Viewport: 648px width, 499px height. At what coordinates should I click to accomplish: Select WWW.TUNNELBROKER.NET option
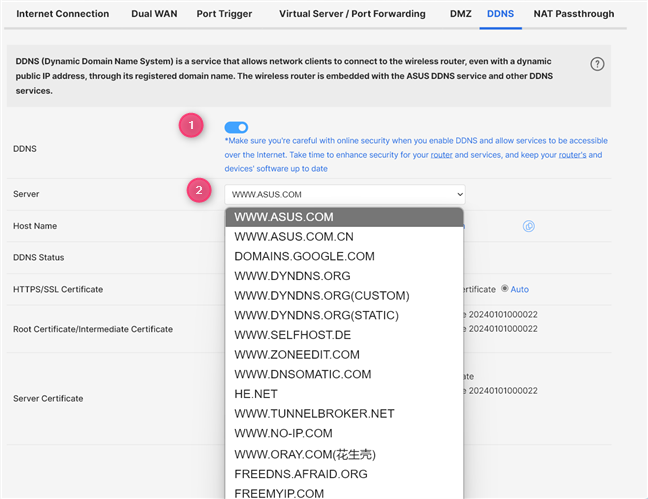(x=344, y=413)
